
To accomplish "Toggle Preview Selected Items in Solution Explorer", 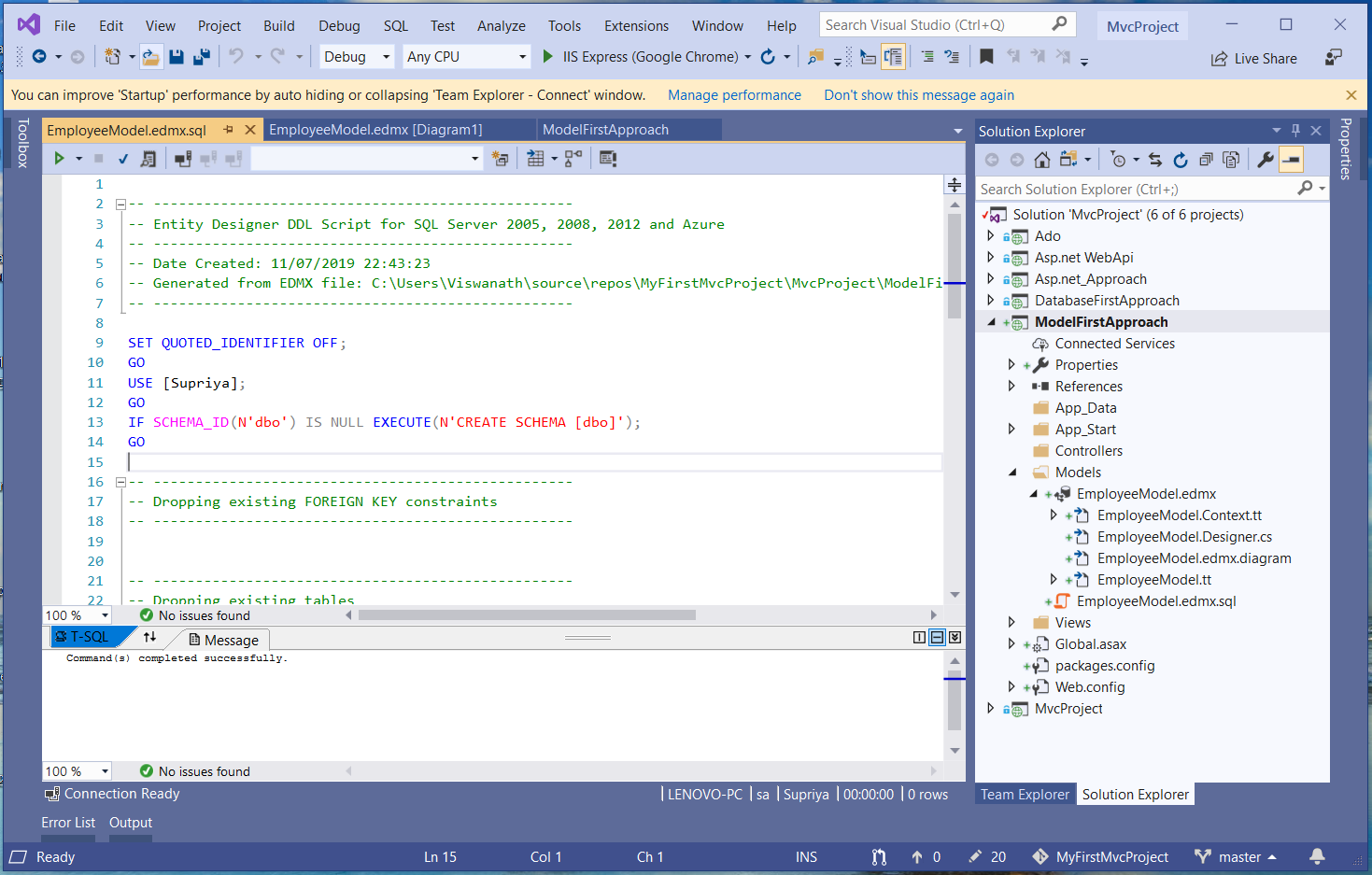I will 1292,159.
